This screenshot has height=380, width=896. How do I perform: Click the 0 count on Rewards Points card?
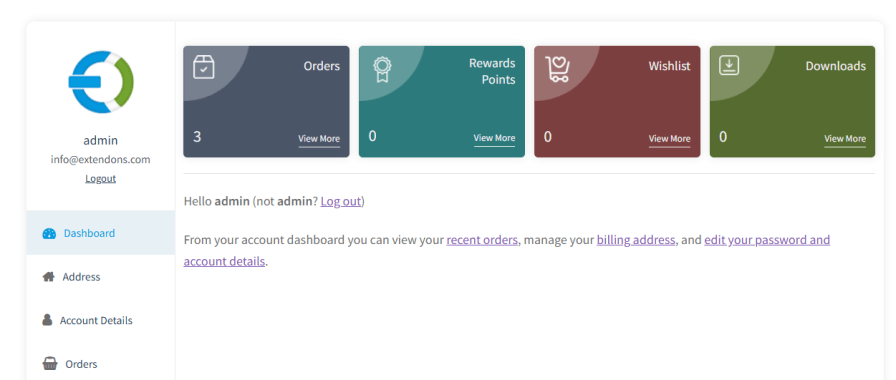pos(373,136)
